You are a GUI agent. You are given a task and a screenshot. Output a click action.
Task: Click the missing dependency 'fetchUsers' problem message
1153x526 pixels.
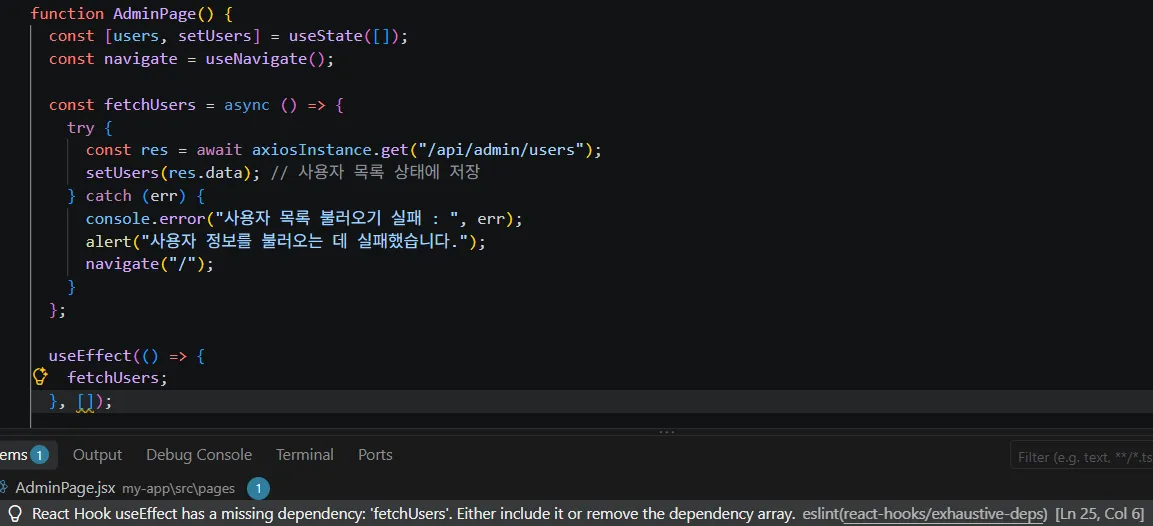[414, 513]
